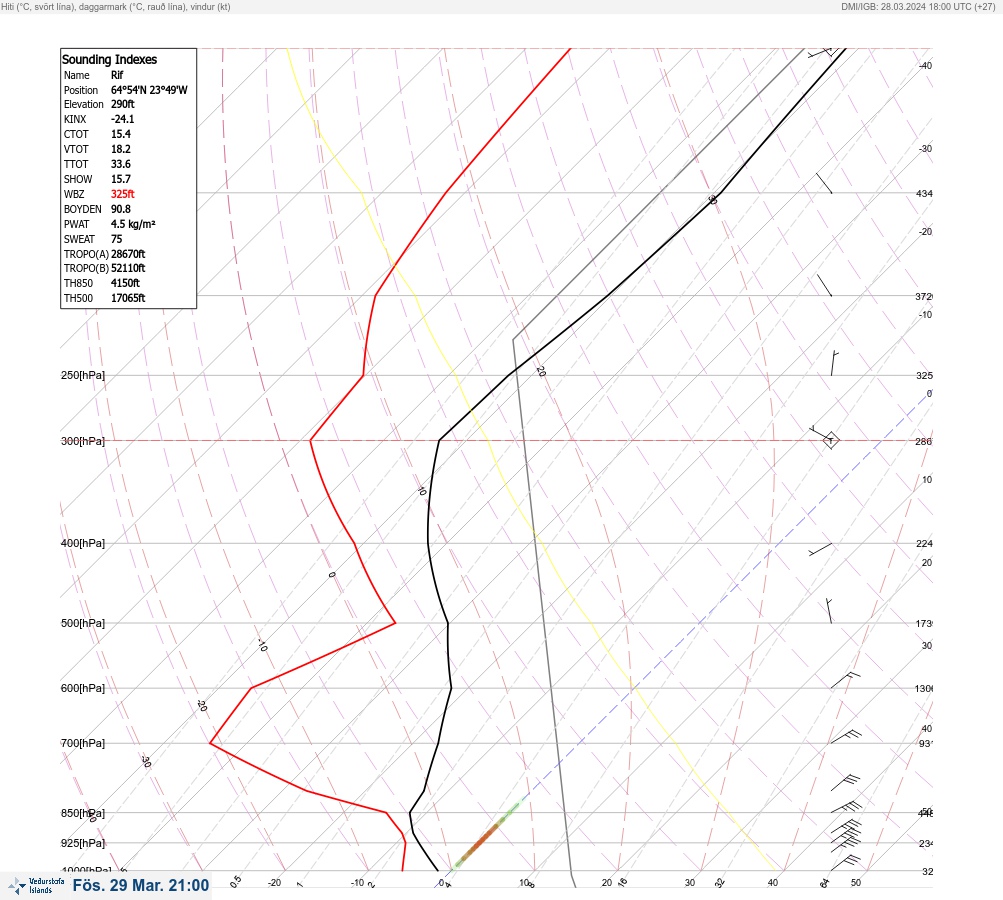Click the 600[hPa] pressure label

coord(83,688)
